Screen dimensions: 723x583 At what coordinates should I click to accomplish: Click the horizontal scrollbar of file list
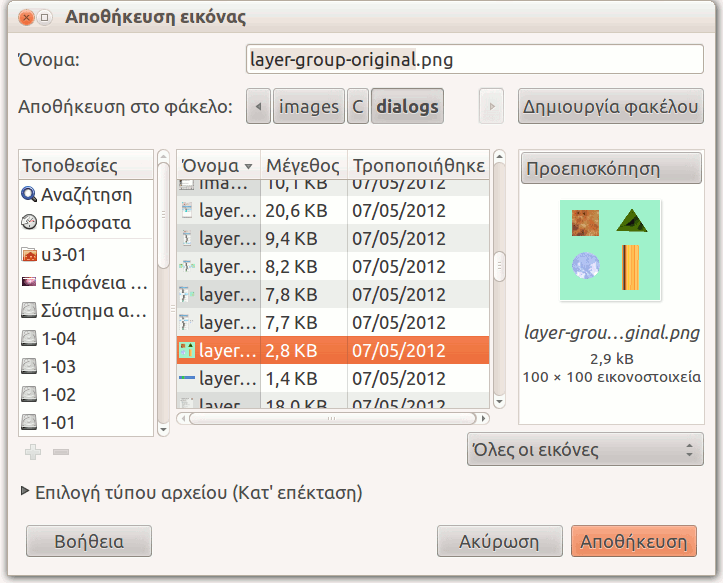(335, 418)
